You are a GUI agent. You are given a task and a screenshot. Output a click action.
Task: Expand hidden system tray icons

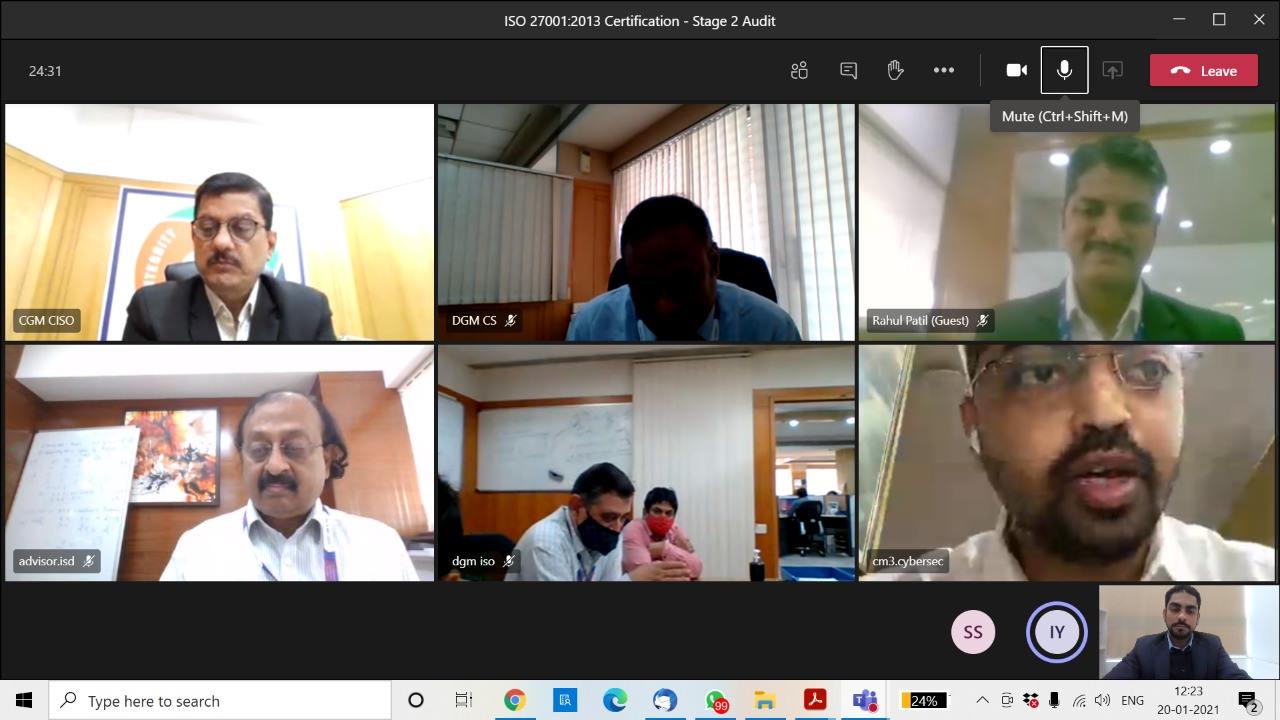click(982, 700)
